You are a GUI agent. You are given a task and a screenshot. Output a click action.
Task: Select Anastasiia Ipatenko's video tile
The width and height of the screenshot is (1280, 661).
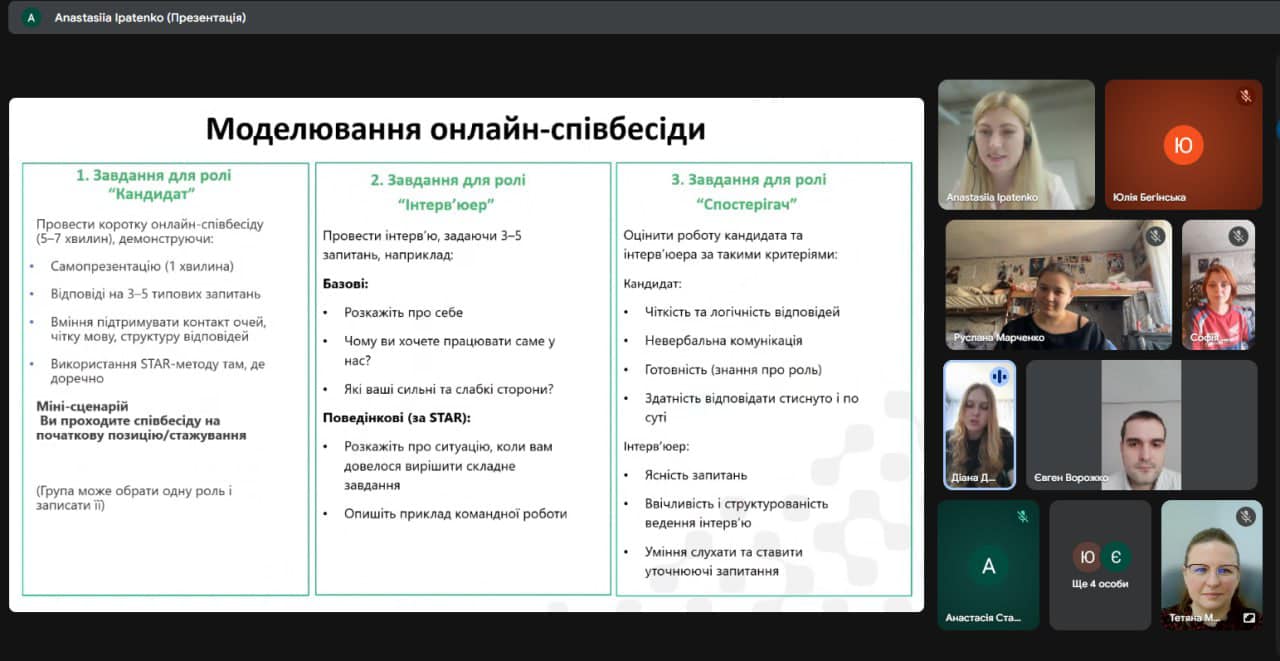[1016, 145]
